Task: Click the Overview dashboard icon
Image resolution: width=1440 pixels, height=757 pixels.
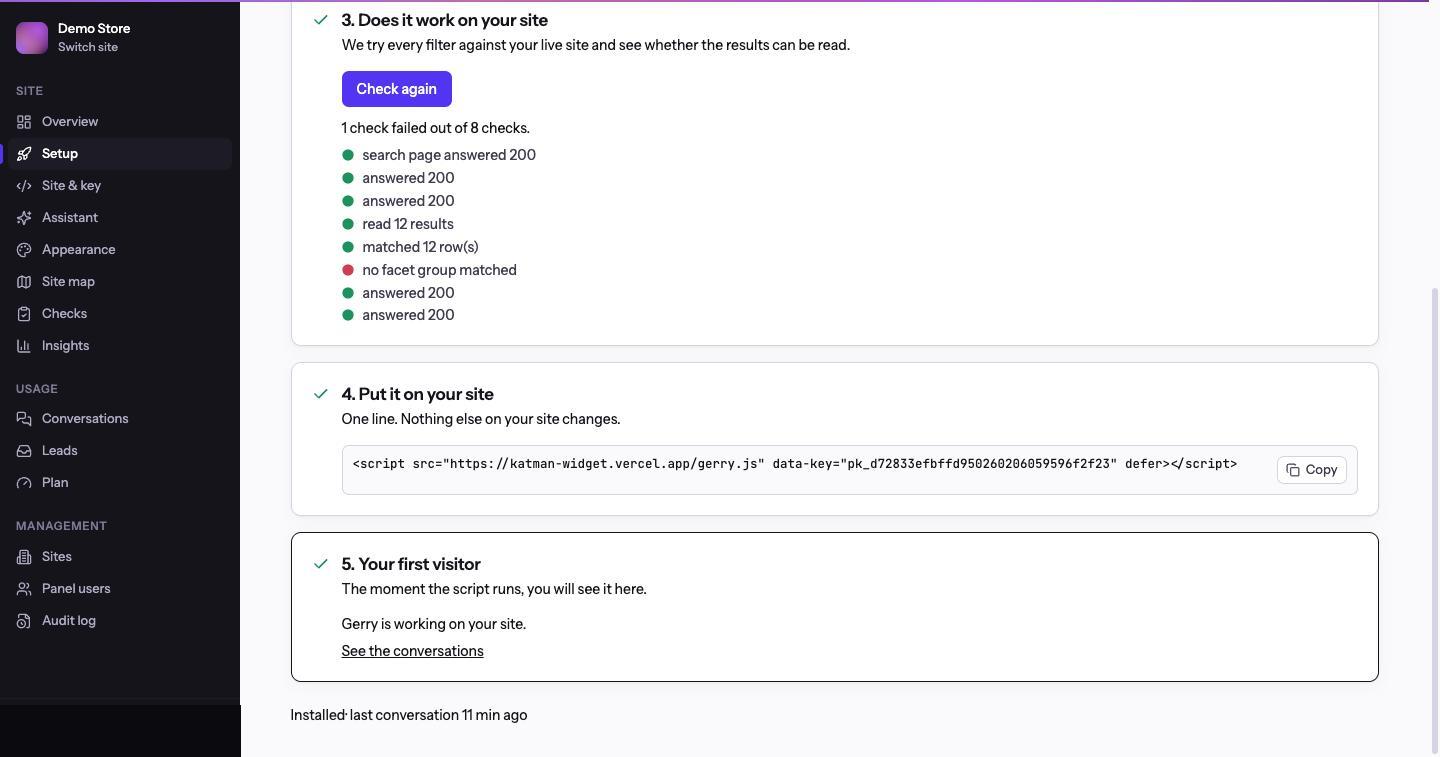Action: pos(24,122)
